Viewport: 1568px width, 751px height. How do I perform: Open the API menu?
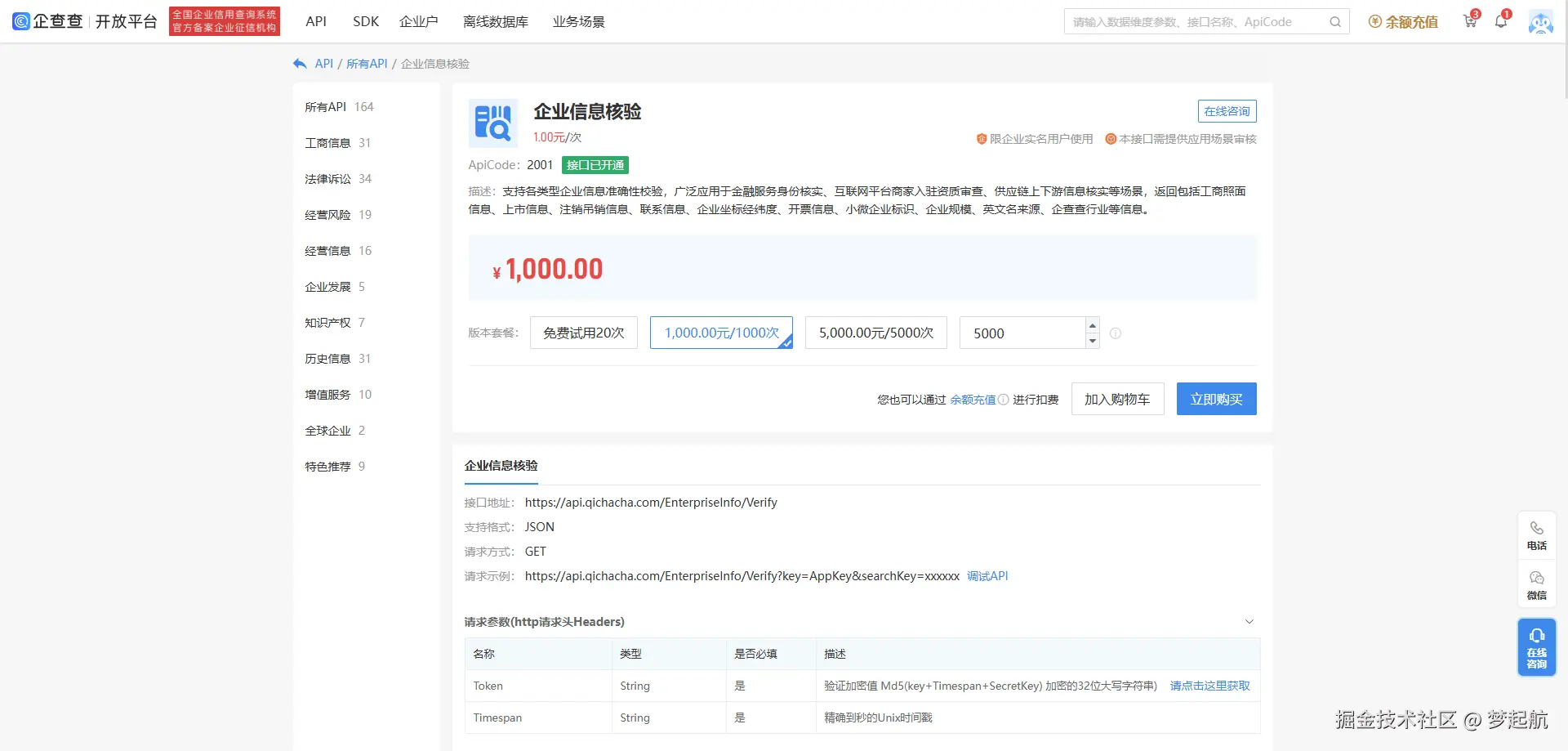point(316,21)
